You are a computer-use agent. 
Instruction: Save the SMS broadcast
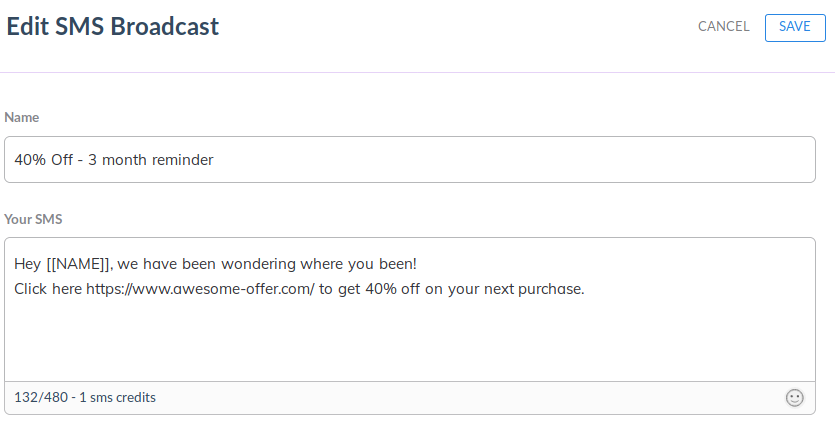coord(795,27)
